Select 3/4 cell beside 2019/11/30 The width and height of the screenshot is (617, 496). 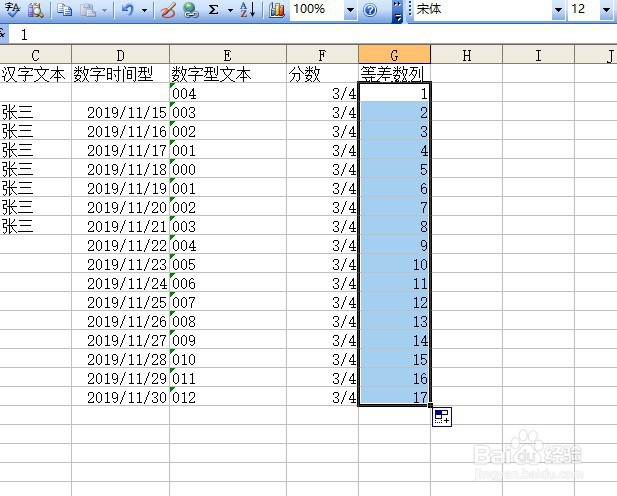322,397
